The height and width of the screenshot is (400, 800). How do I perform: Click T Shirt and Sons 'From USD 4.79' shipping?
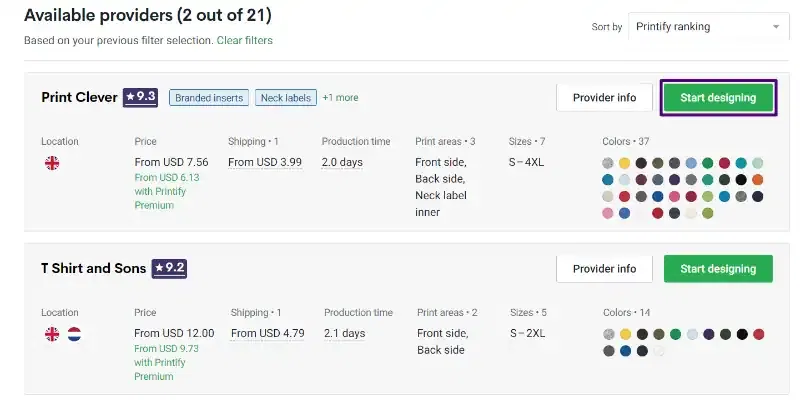pos(267,333)
